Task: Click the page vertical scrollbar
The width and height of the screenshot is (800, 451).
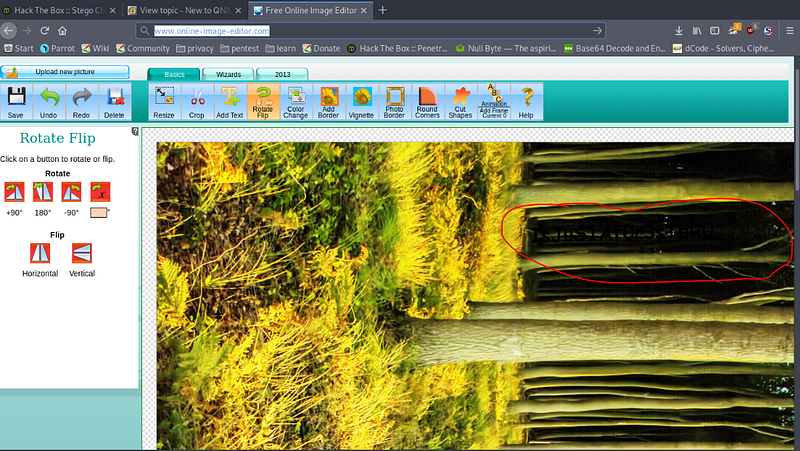Action: 797,128
